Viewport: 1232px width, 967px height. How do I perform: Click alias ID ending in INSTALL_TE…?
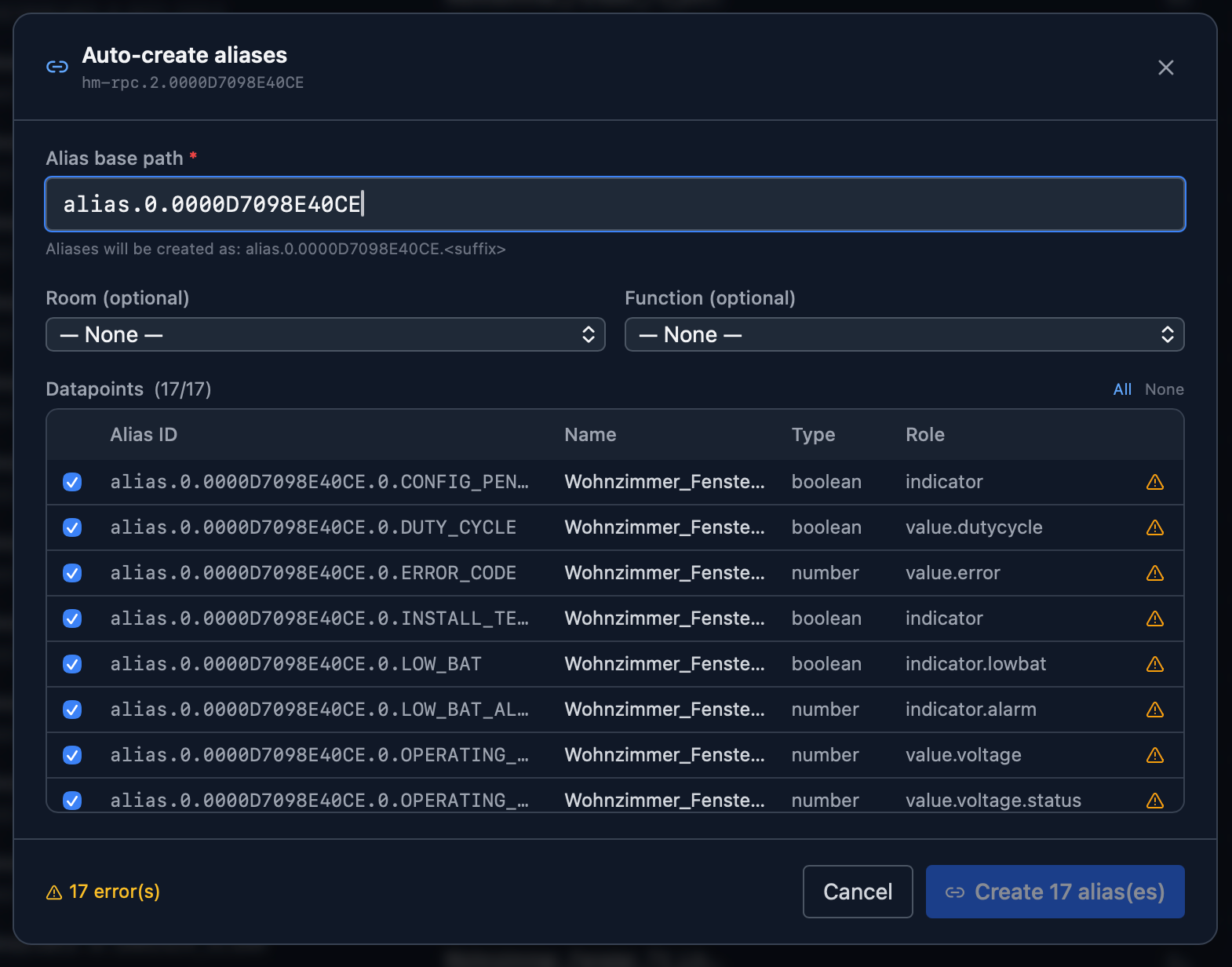pyautogui.click(x=319, y=619)
